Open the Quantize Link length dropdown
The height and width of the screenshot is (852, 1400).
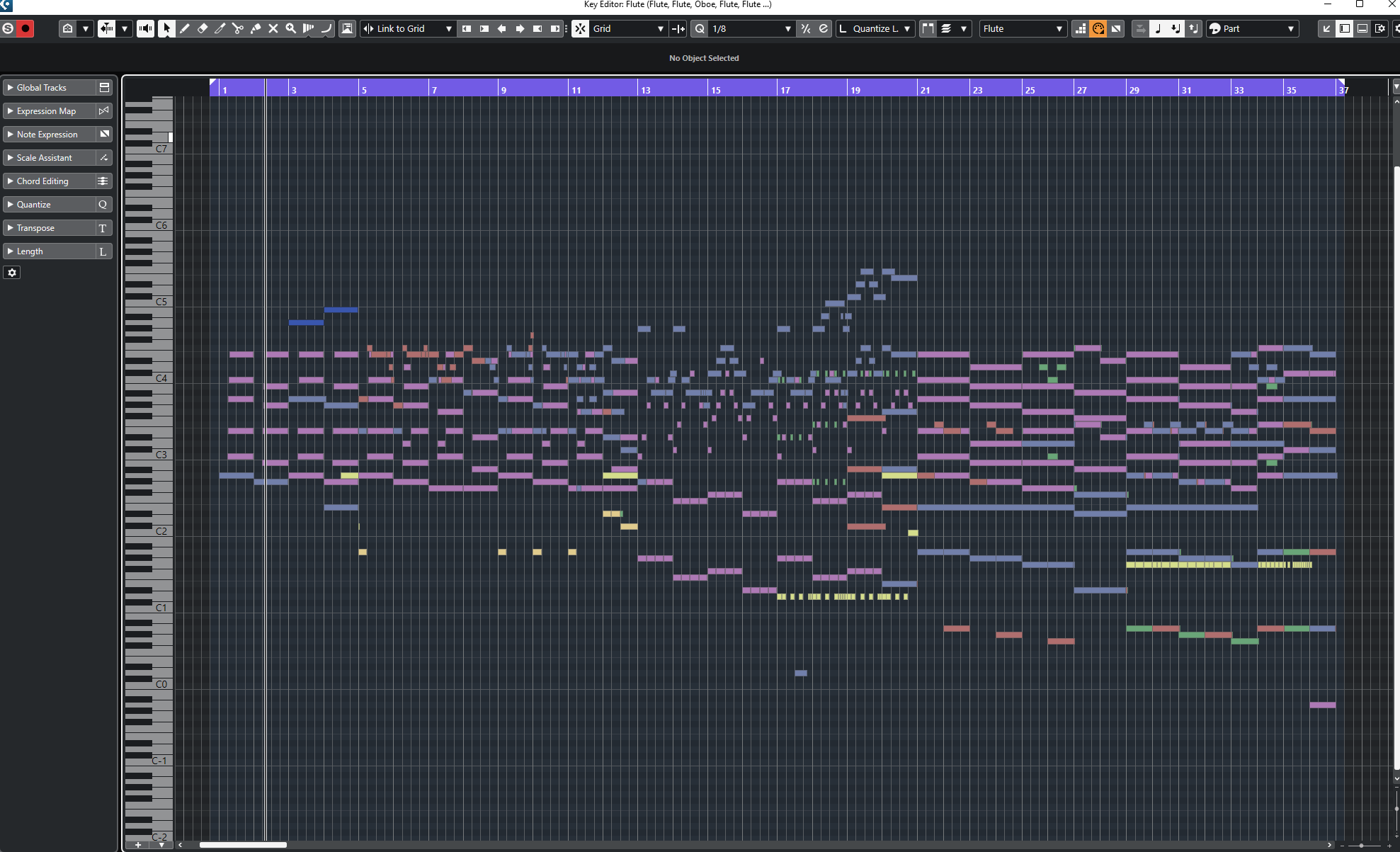(x=876, y=28)
